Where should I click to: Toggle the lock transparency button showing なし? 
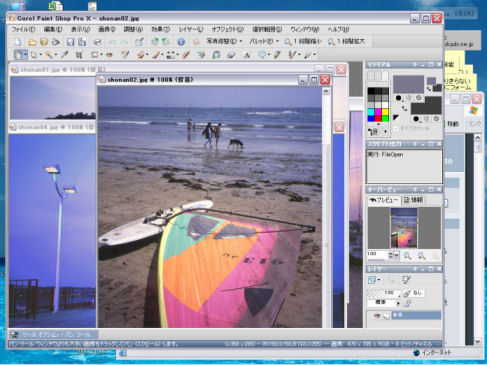coord(413,293)
